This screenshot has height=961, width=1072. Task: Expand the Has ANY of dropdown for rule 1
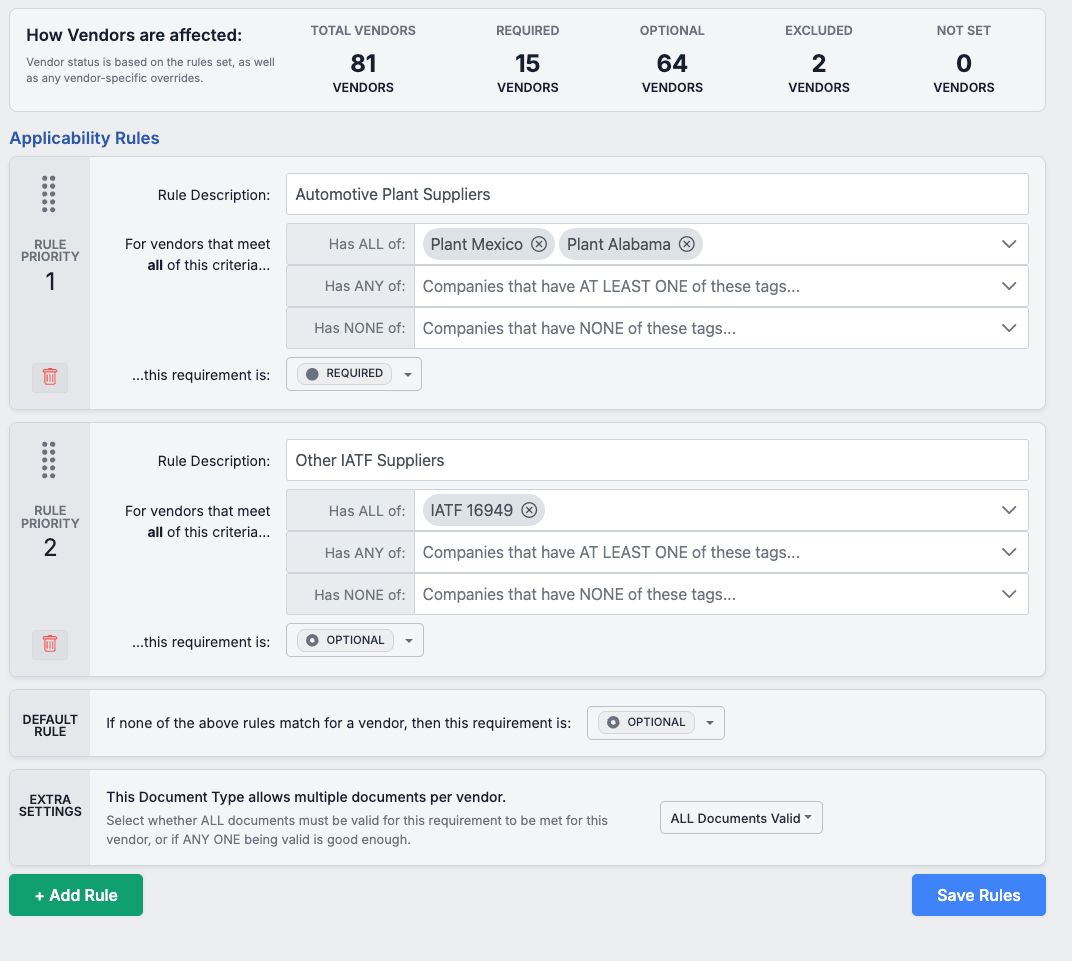[1008, 286]
